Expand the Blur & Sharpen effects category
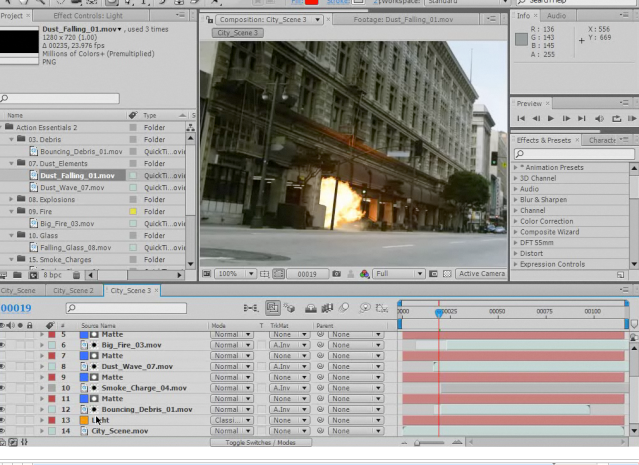639x465 pixels. coord(516,200)
